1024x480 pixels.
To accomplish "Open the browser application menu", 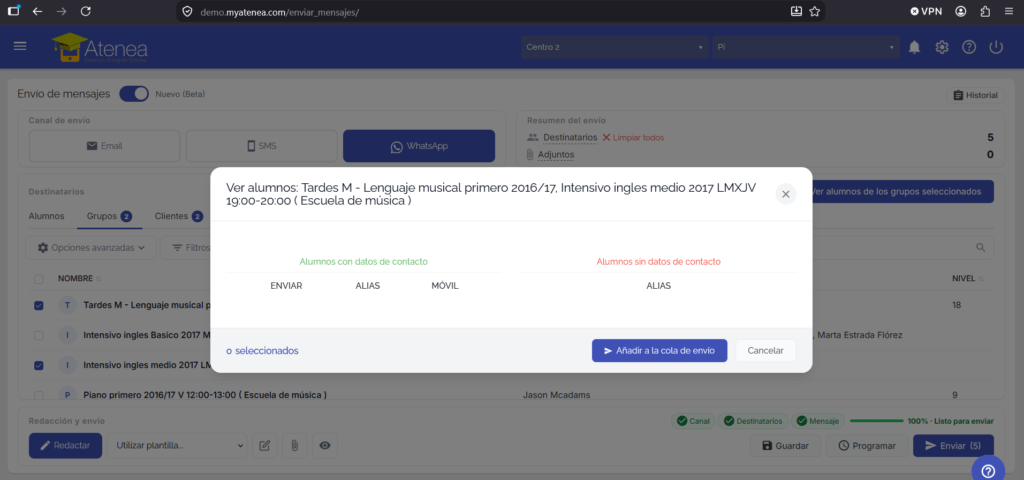I will [1009, 11].
